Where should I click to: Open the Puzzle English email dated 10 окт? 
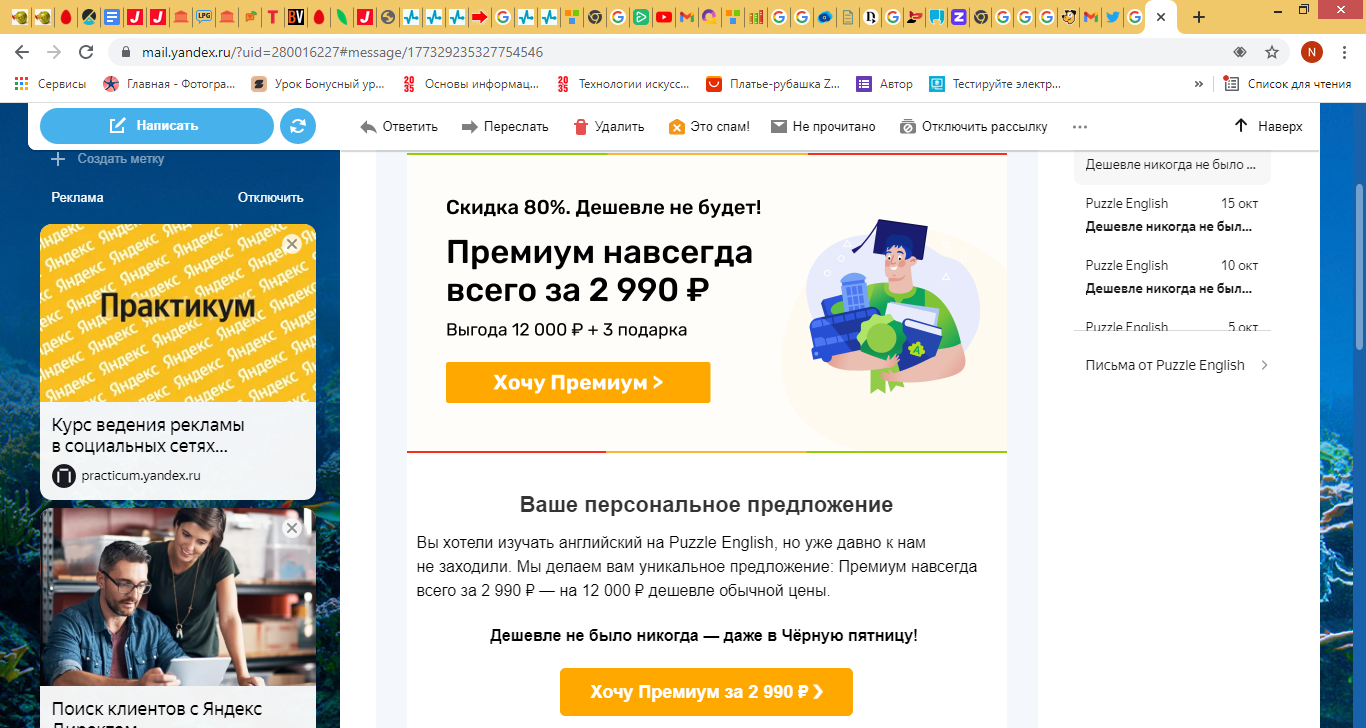click(x=1172, y=277)
